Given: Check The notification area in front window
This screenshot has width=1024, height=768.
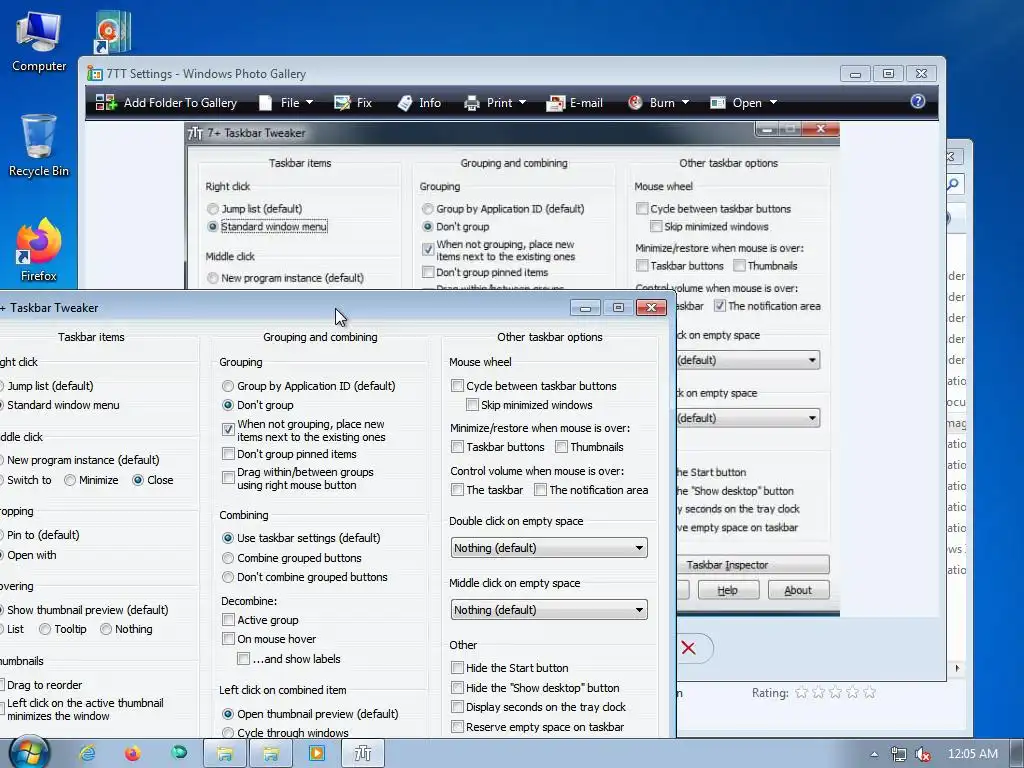Looking at the screenshot, I should coord(540,490).
